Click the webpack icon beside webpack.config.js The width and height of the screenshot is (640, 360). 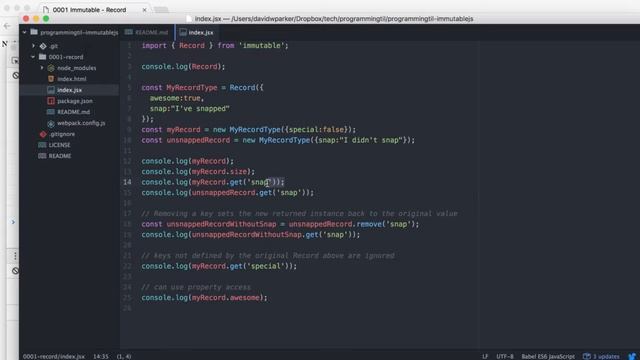51,123
